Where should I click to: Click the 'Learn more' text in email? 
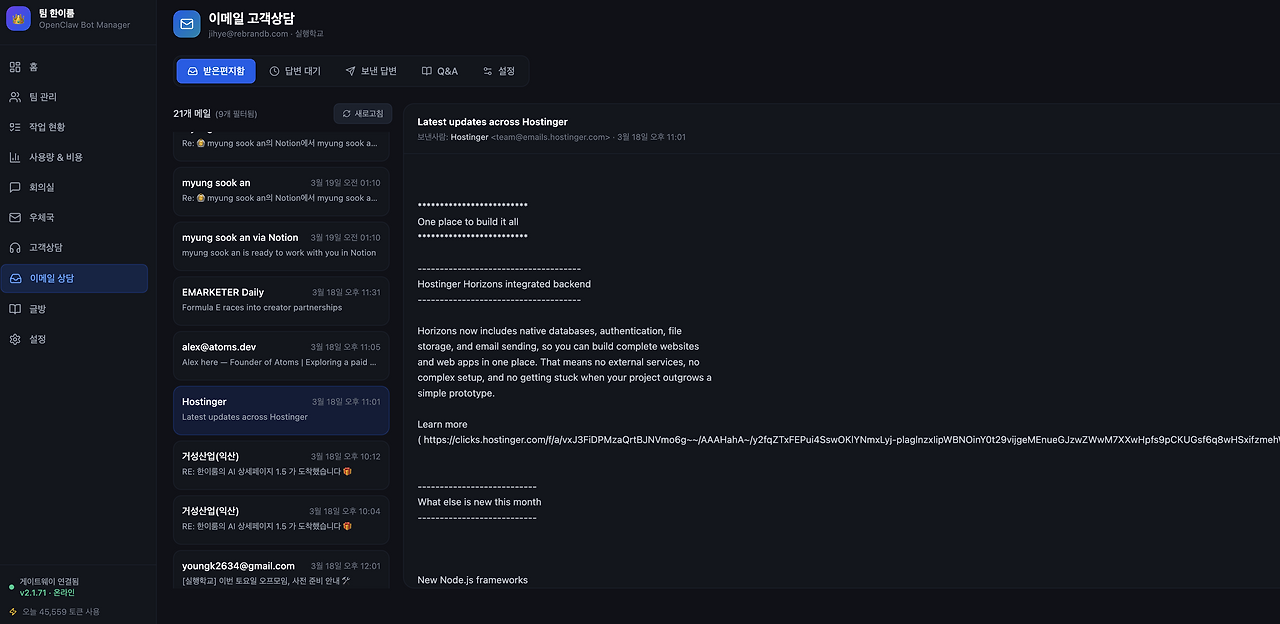tap(442, 424)
